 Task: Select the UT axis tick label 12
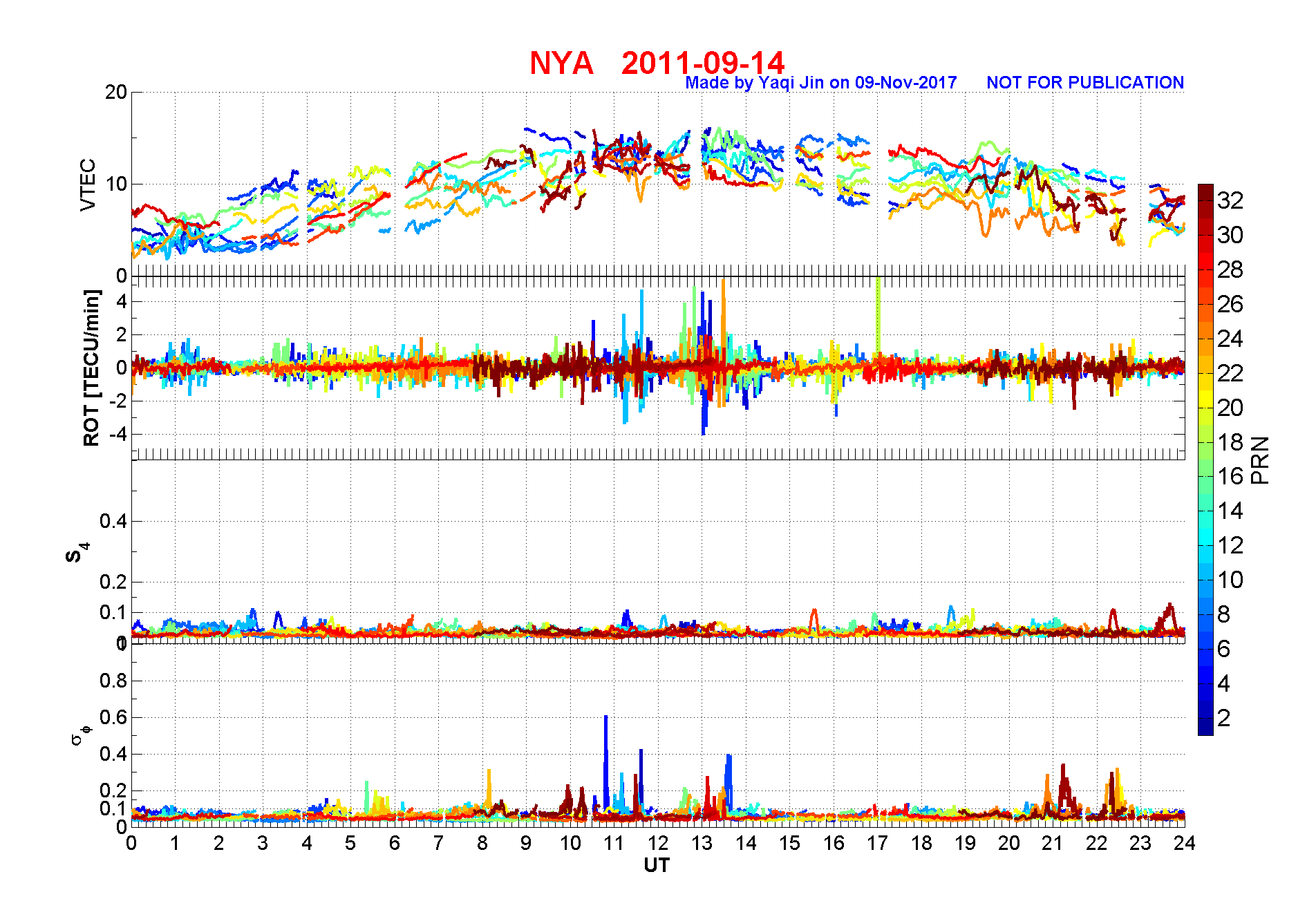(658, 843)
